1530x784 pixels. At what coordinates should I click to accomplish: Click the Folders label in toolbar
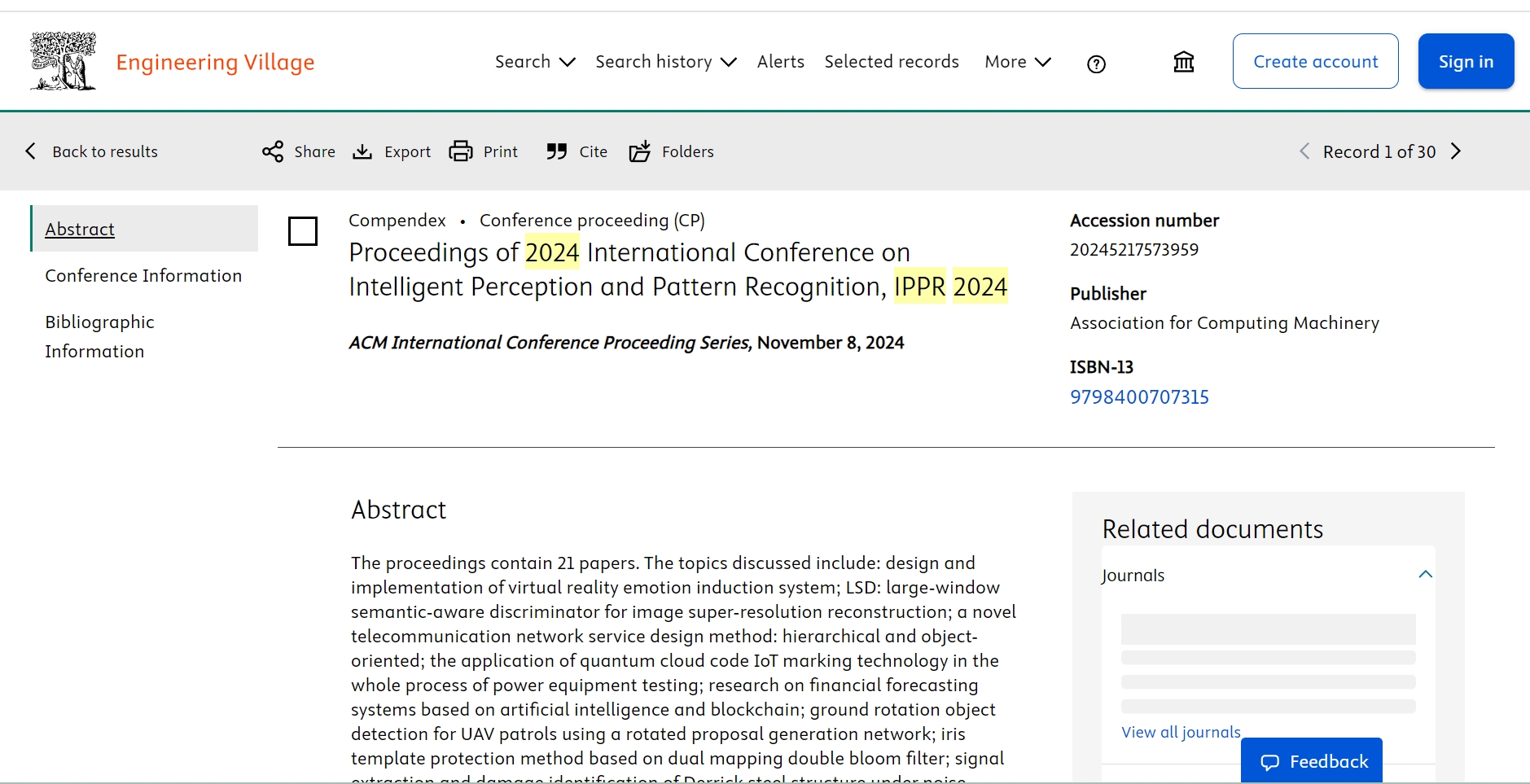point(687,151)
